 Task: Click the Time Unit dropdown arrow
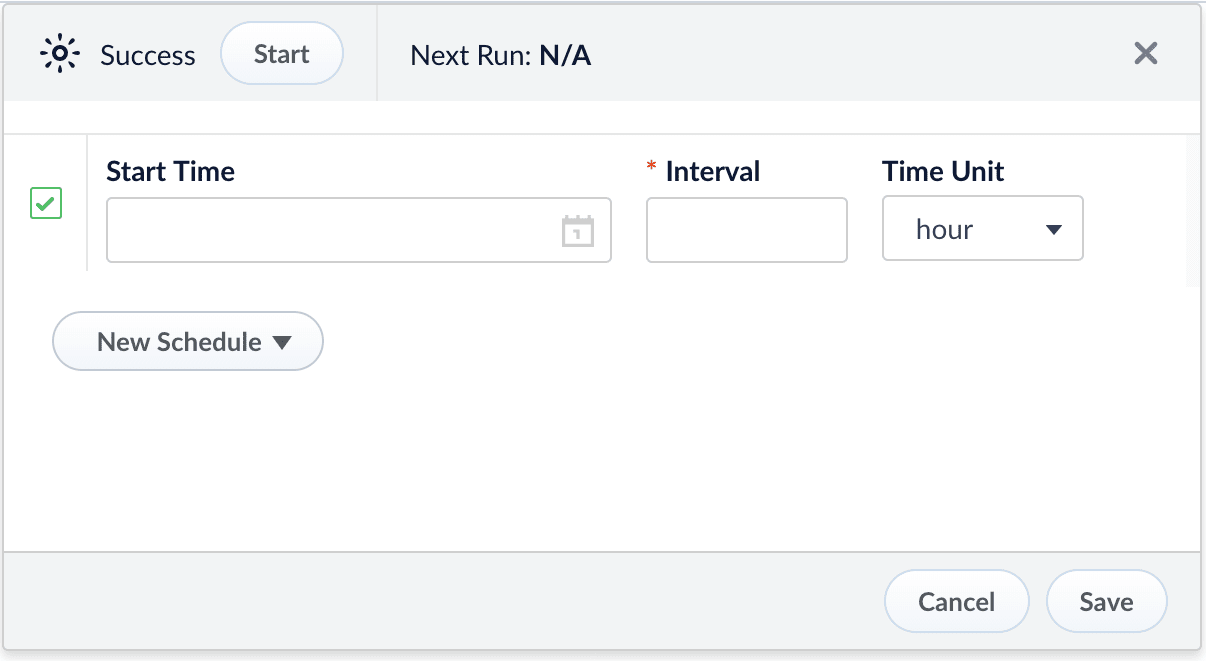(x=1054, y=228)
